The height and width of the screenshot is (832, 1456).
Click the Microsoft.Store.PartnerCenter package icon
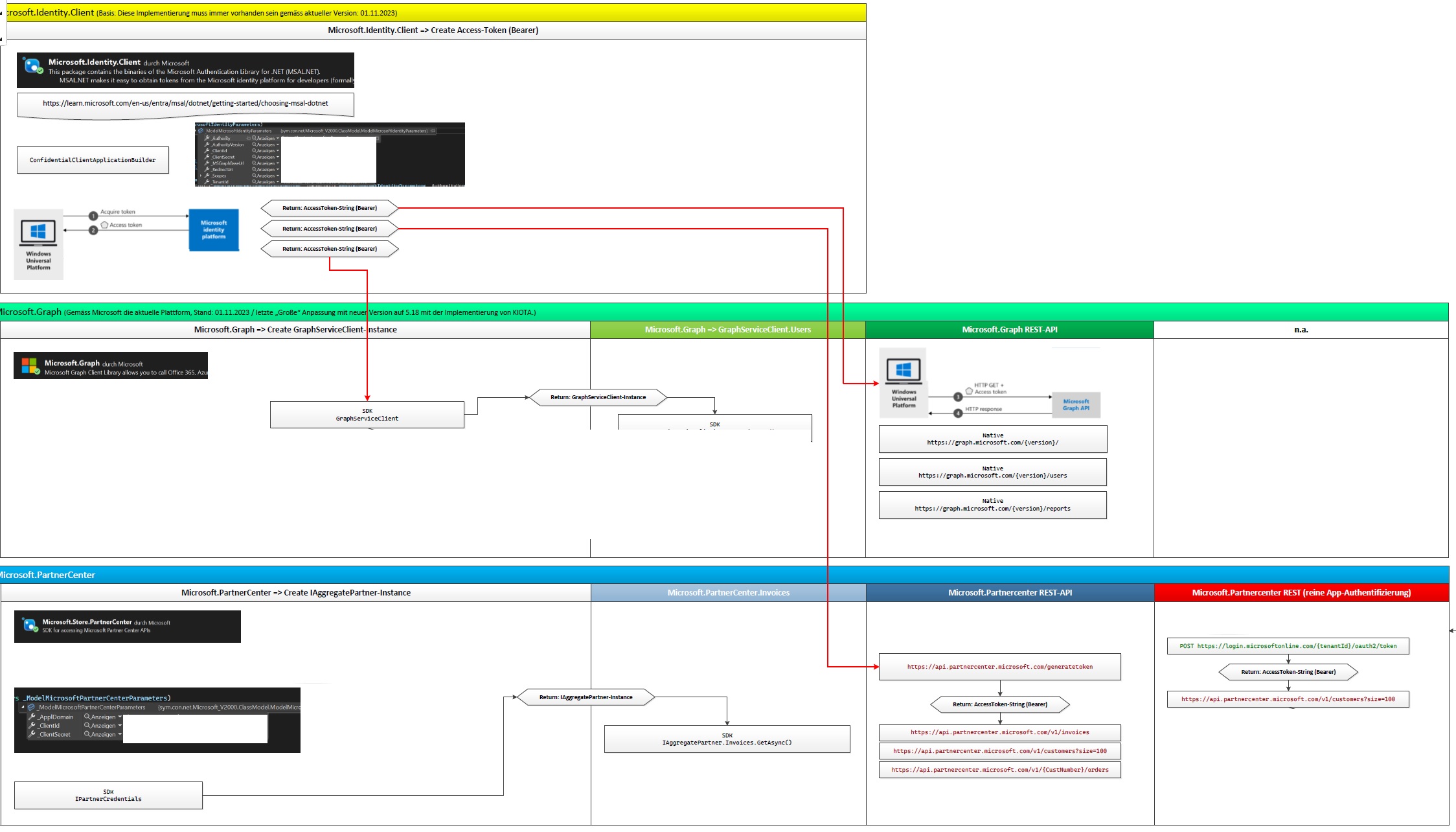30,625
